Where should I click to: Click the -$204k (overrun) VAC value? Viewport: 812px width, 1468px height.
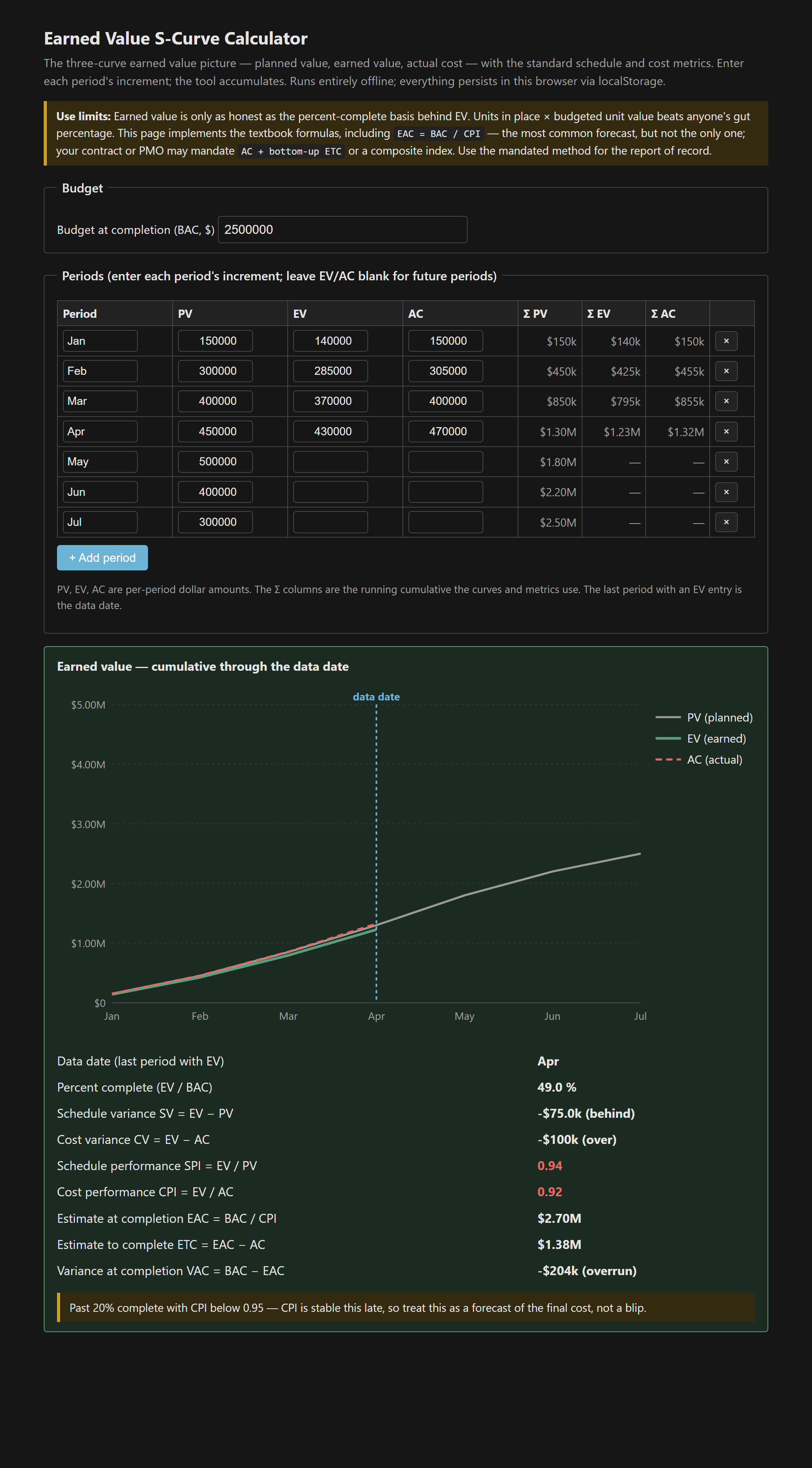587,1270
